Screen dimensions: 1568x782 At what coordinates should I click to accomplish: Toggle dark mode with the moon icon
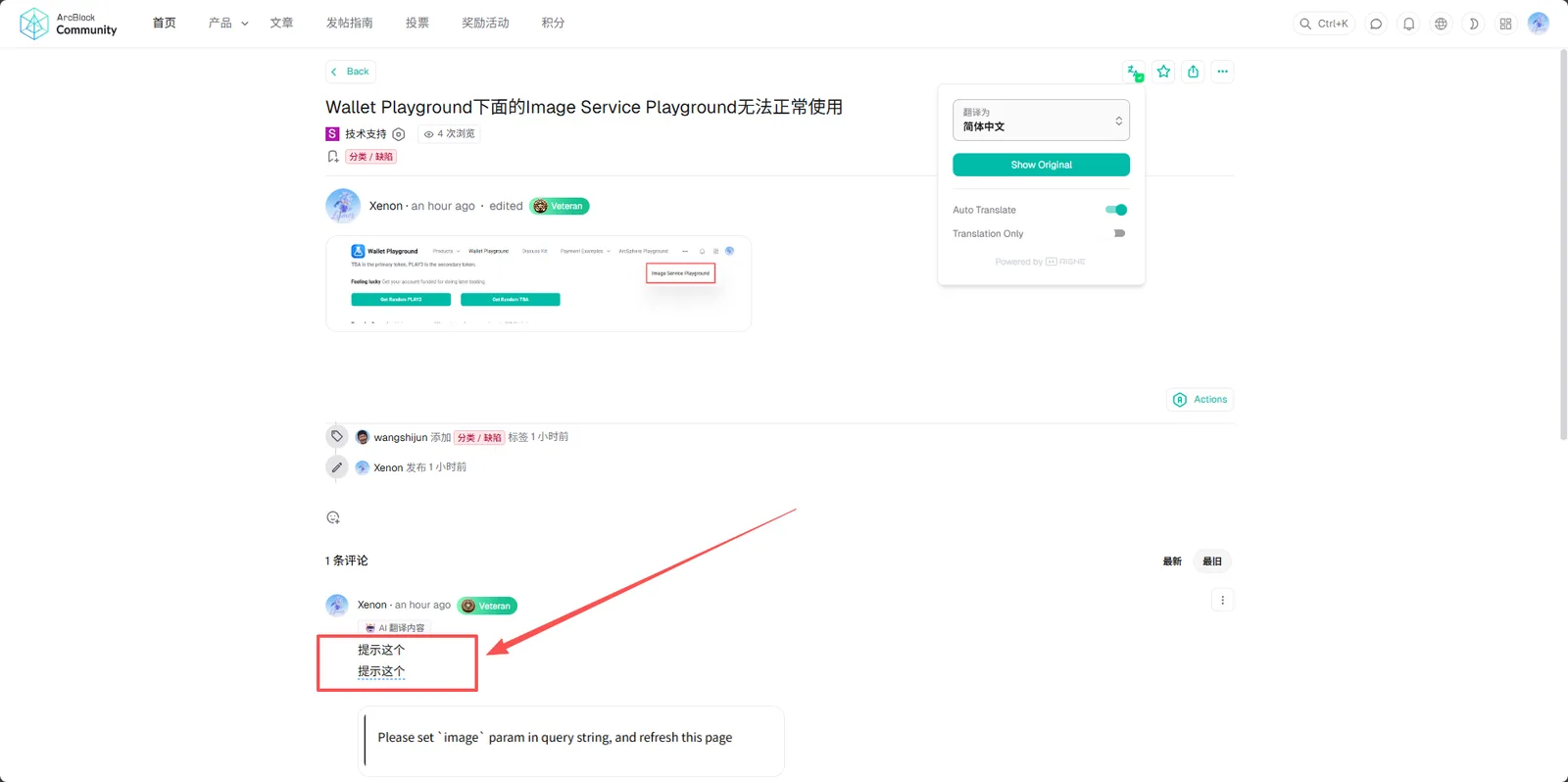pos(1473,24)
